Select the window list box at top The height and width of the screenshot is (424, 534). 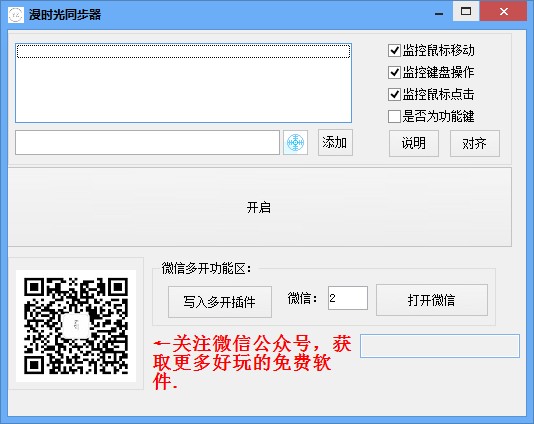184,83
